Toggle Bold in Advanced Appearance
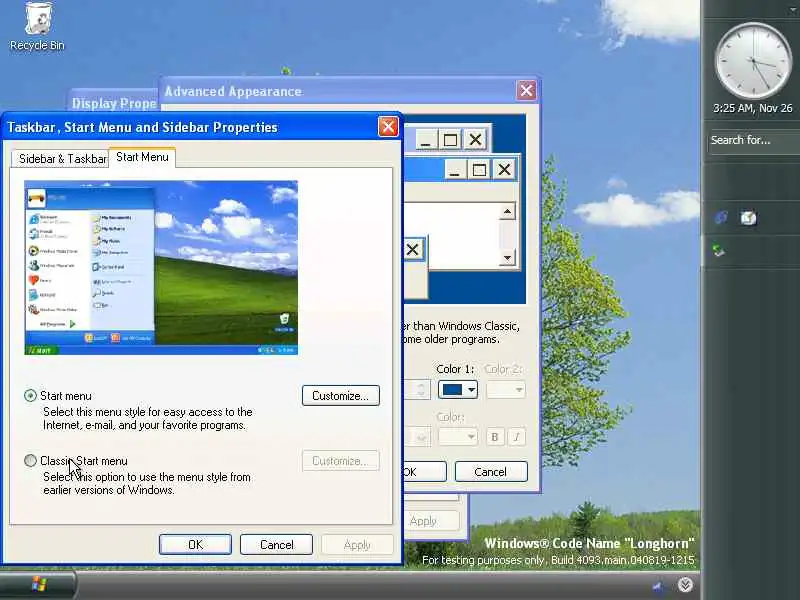The width and height of the screenshot is (800, 600). click(x=494, y=437)
